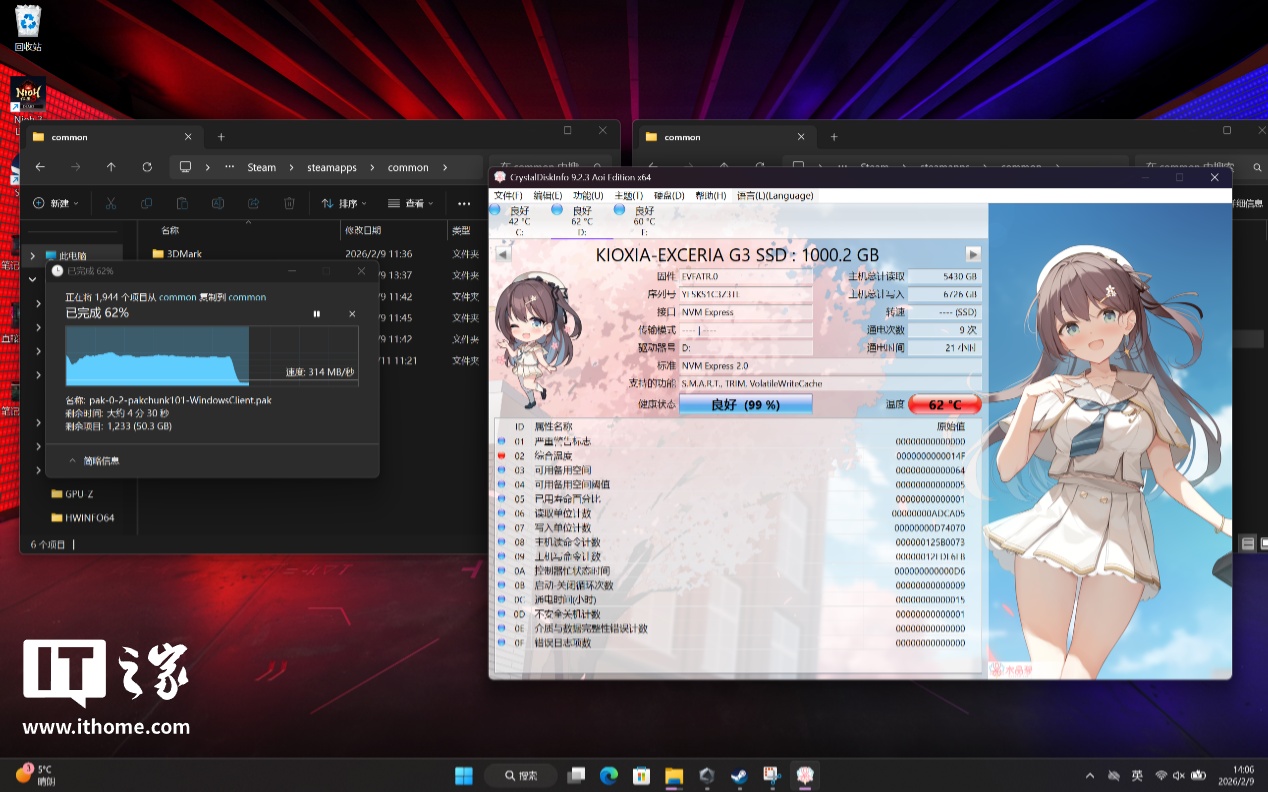Open Microsoft Edge from the taskbar

click(608, 775)
